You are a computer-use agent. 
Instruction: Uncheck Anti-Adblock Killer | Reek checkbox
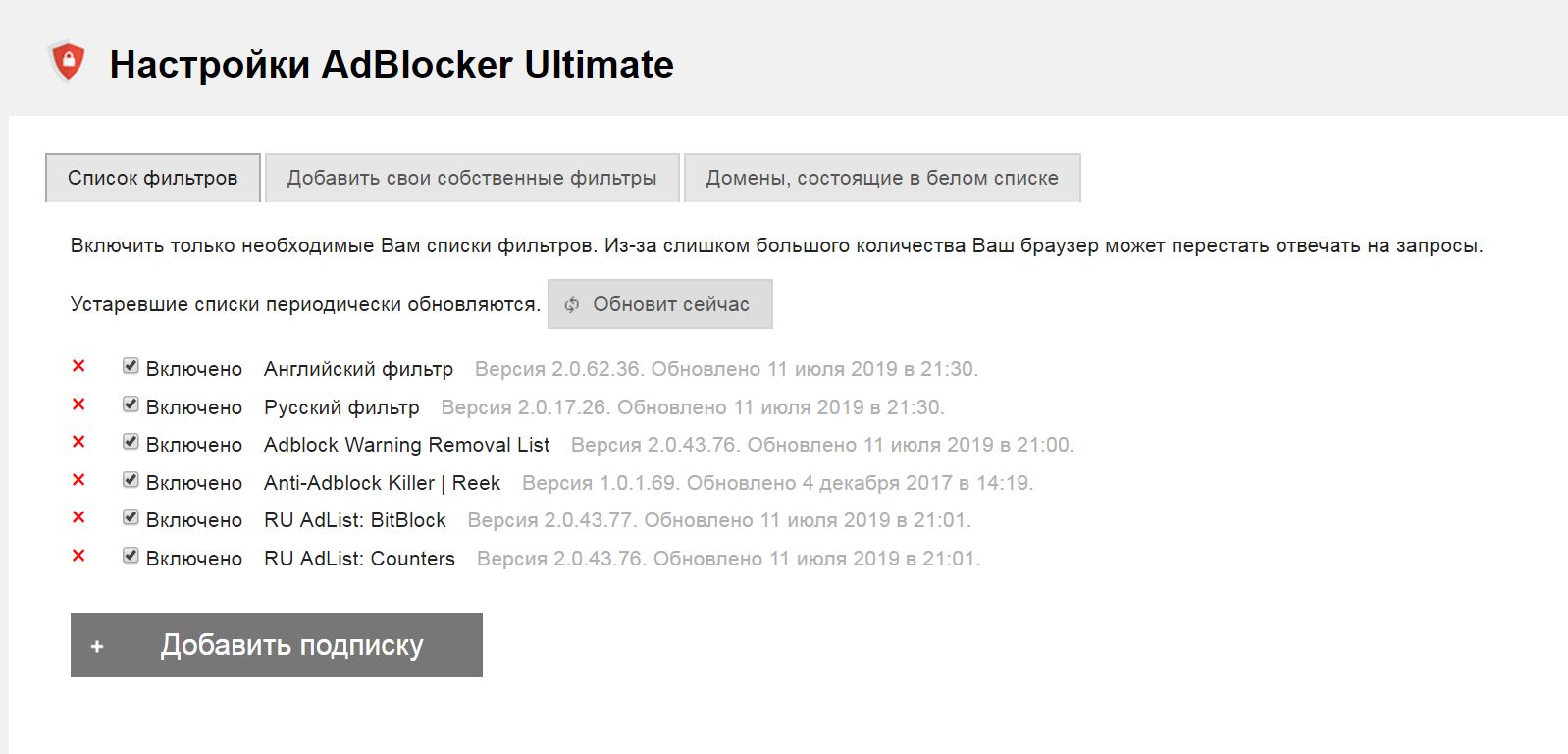click(131, 480)
